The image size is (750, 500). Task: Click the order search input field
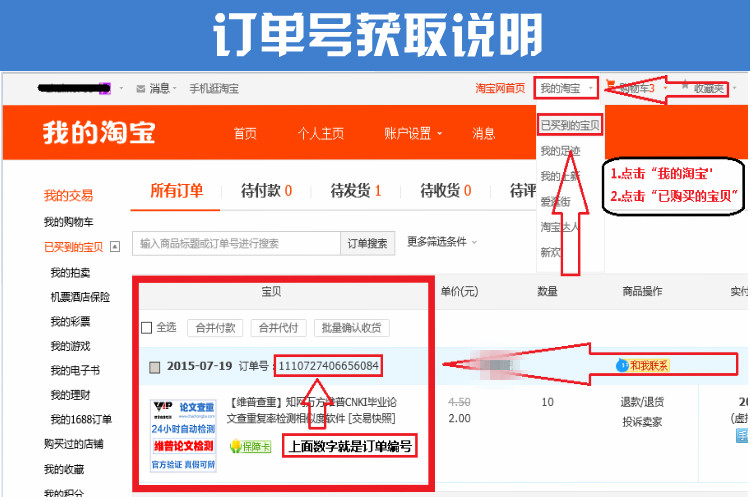pyautogui.click(x=236, y=244)
